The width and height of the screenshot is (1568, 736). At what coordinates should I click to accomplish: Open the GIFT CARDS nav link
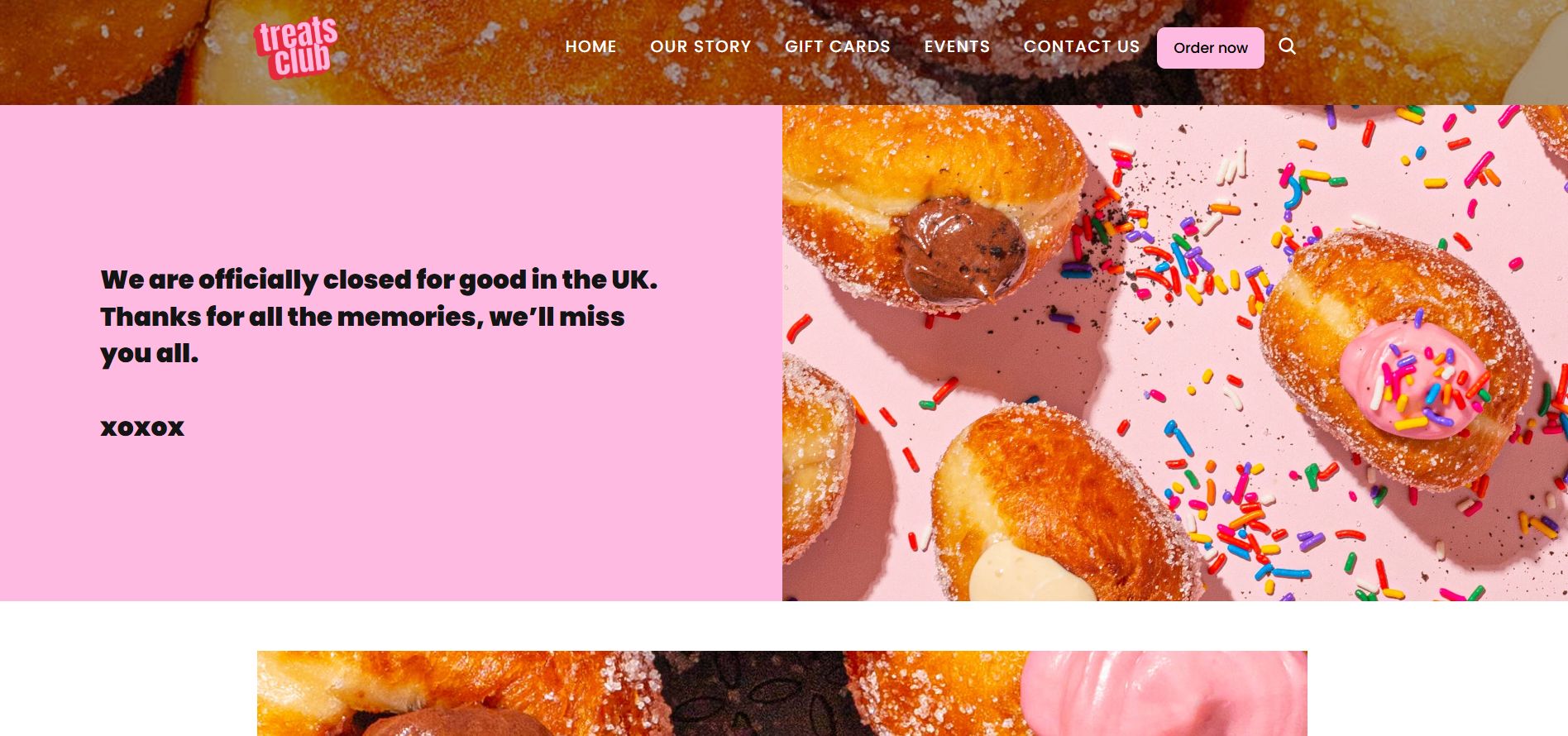pos(838,47)
